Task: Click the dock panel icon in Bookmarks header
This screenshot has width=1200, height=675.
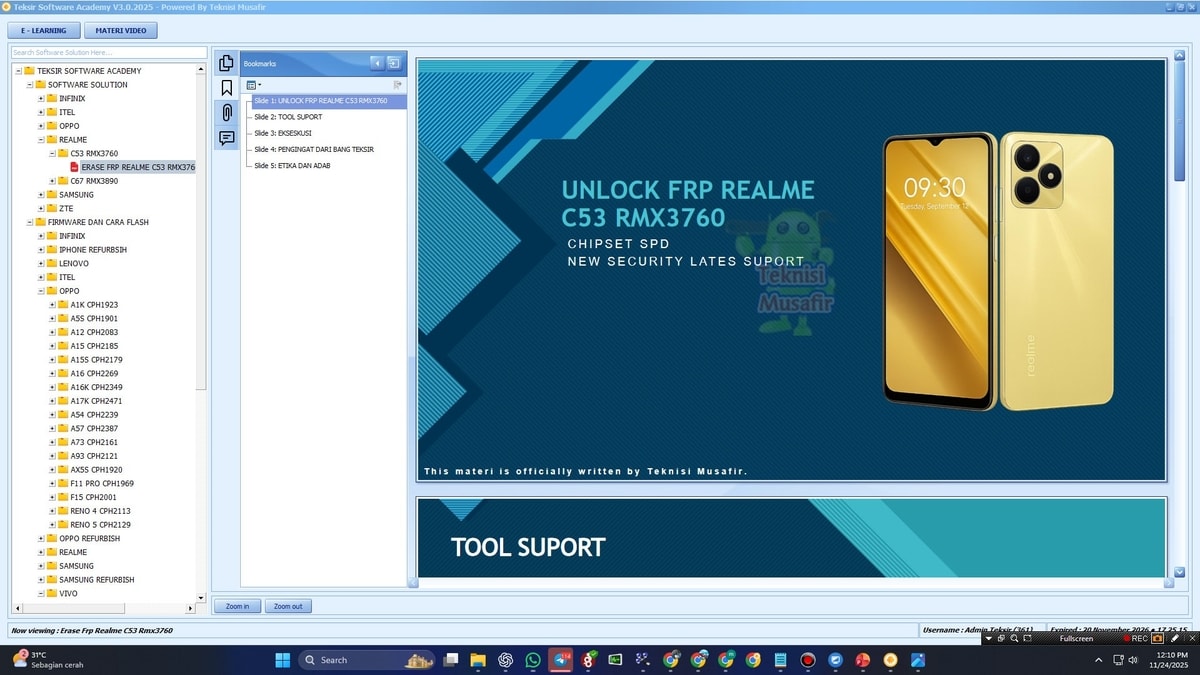Action: click(395, 63)
